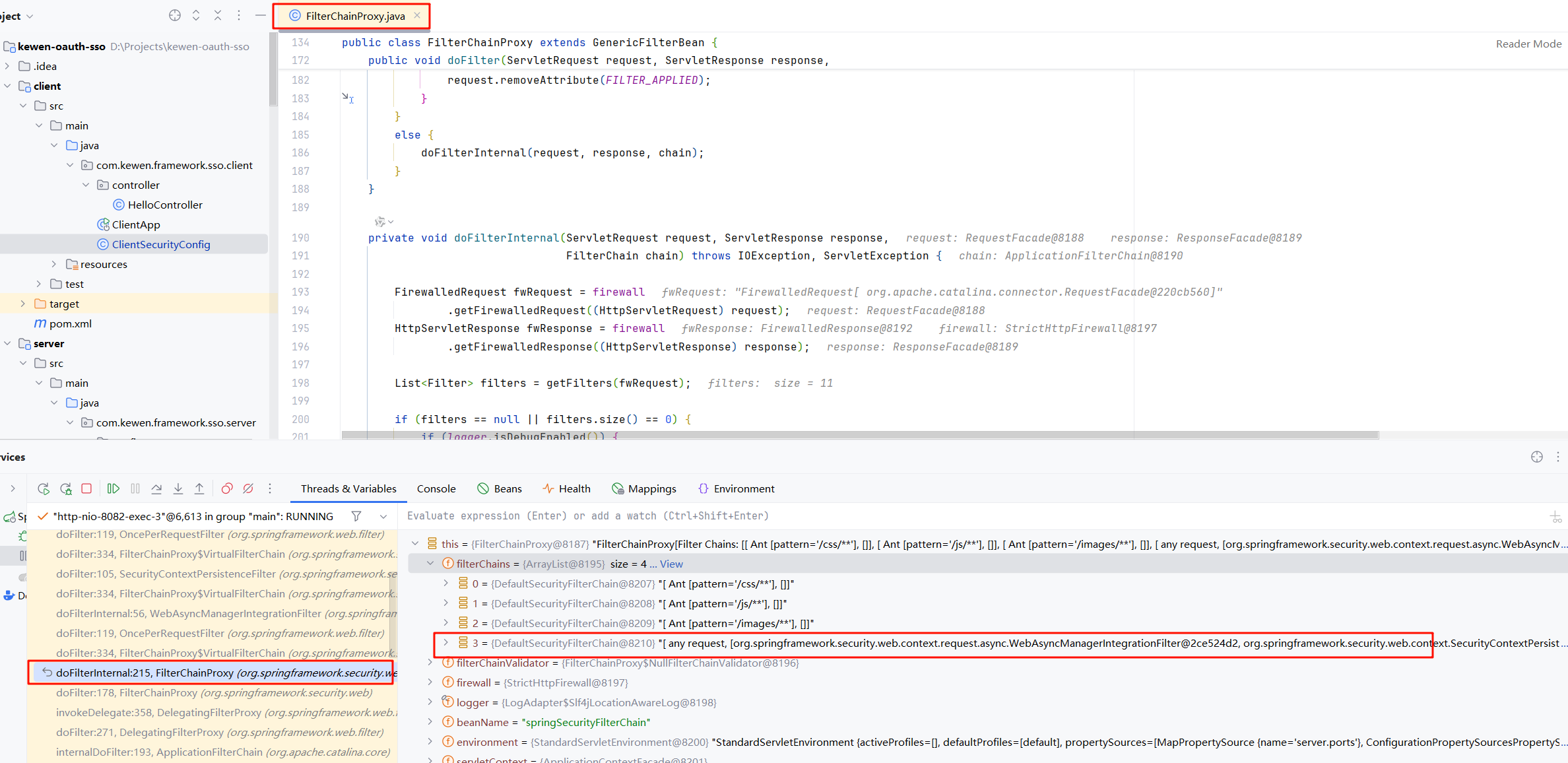
Task: Click the editor horizontal scrollbar
Action: pos(860,435)
